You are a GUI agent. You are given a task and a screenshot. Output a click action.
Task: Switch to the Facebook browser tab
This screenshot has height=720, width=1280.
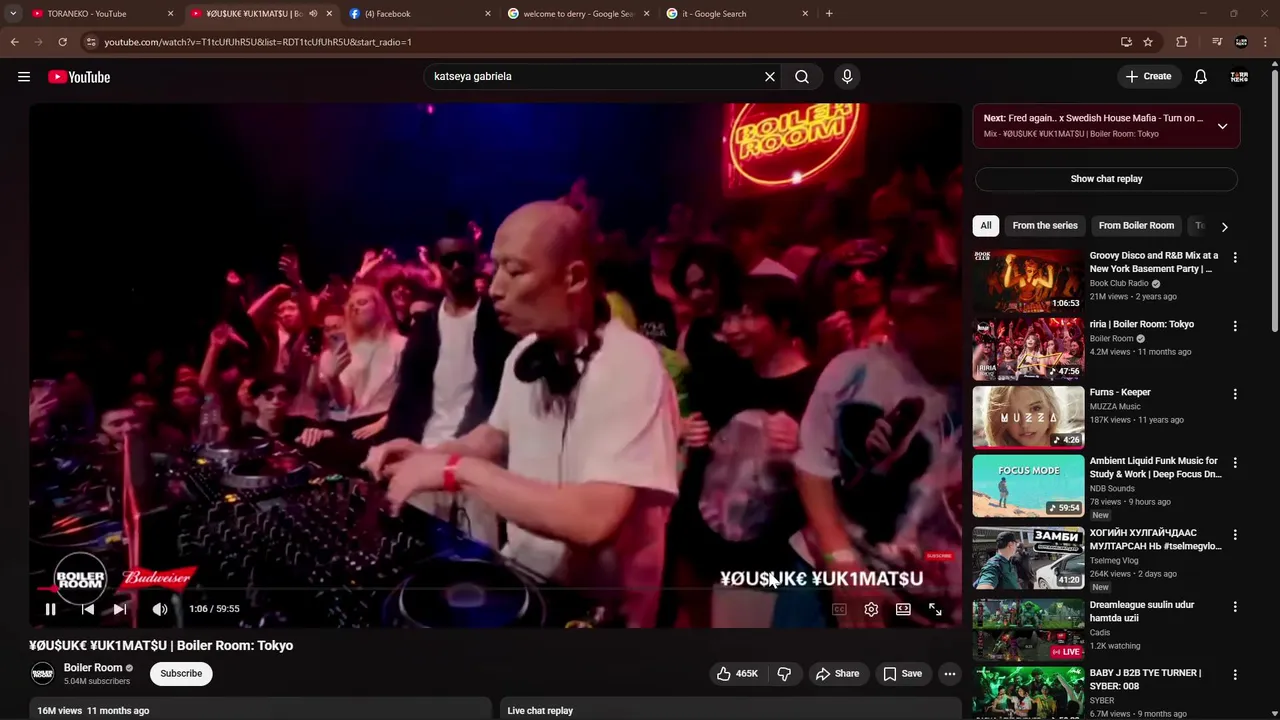tap(420, 14)
